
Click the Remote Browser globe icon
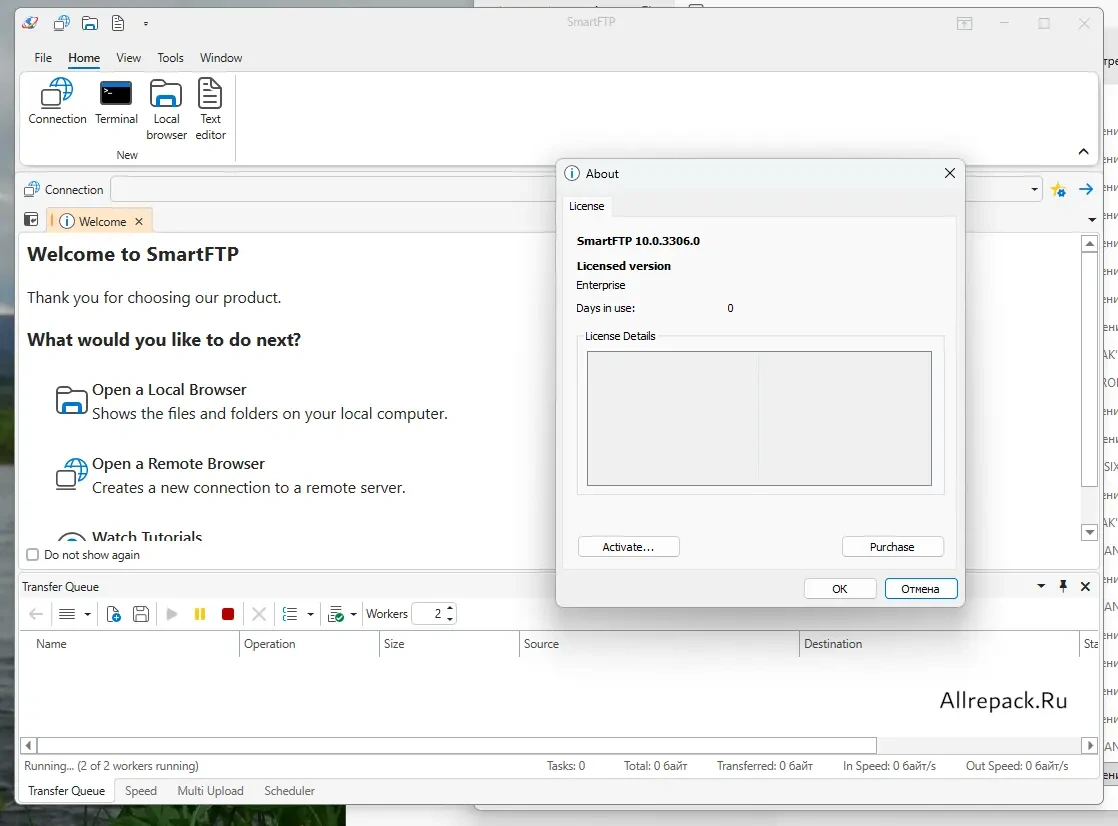[71, 474]
